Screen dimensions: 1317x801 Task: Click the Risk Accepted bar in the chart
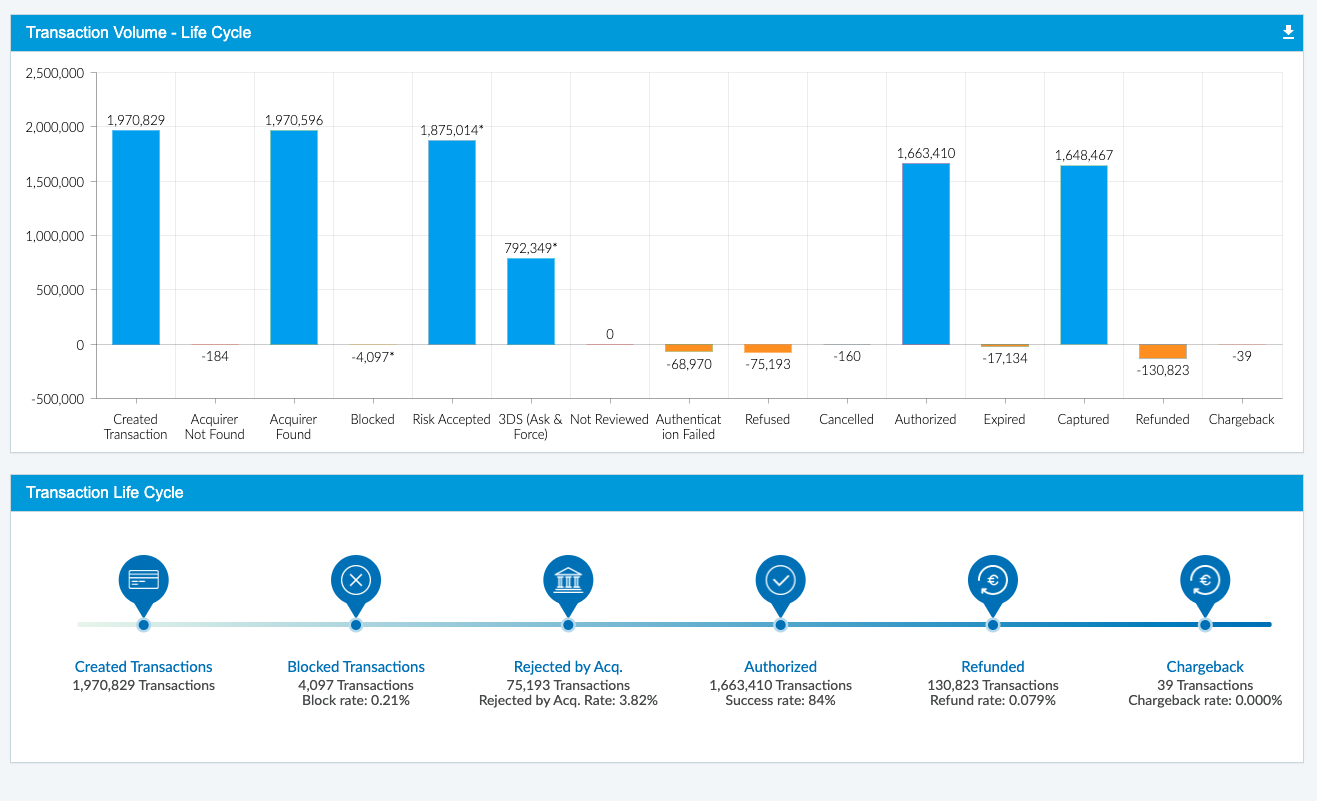[451, 240]
